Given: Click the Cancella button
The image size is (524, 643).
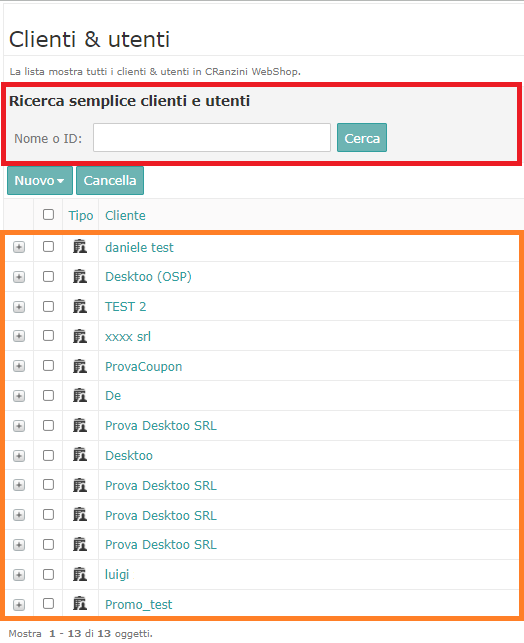Looking at the screenshot, I should pyautogui.click(x=110, y=180).
